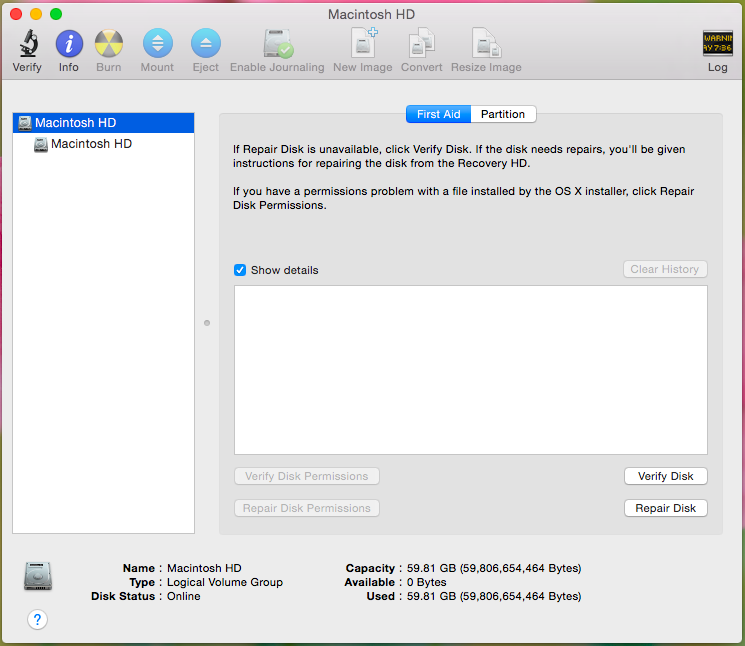The width and height of the screenshot is (745, 646).
Task: Click the Mount toolbar icon
Action: (x=158, y=43)
